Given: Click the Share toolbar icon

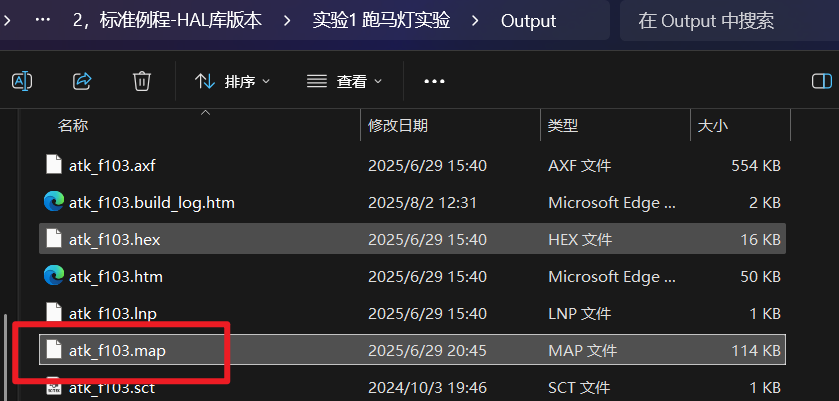Looking at the screenshot, I should [x=82, y=81].
